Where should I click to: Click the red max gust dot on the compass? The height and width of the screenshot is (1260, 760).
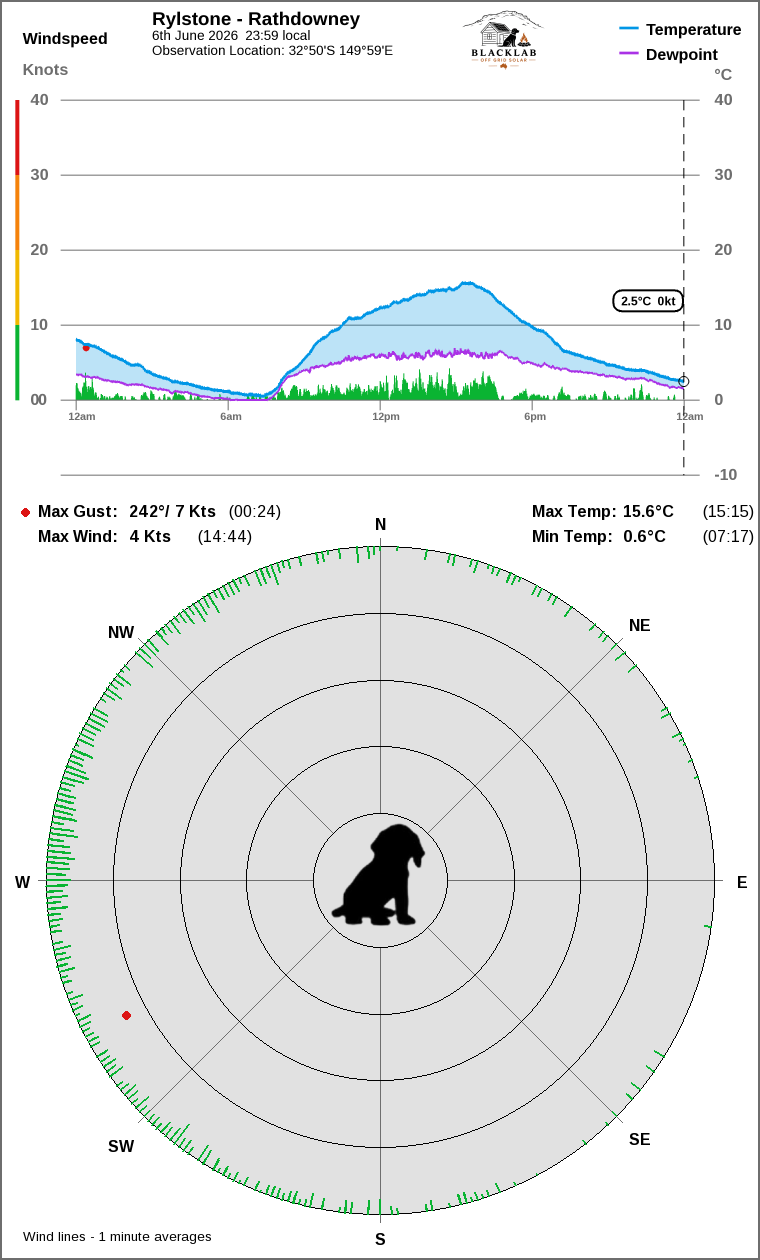pos(126,1015)
